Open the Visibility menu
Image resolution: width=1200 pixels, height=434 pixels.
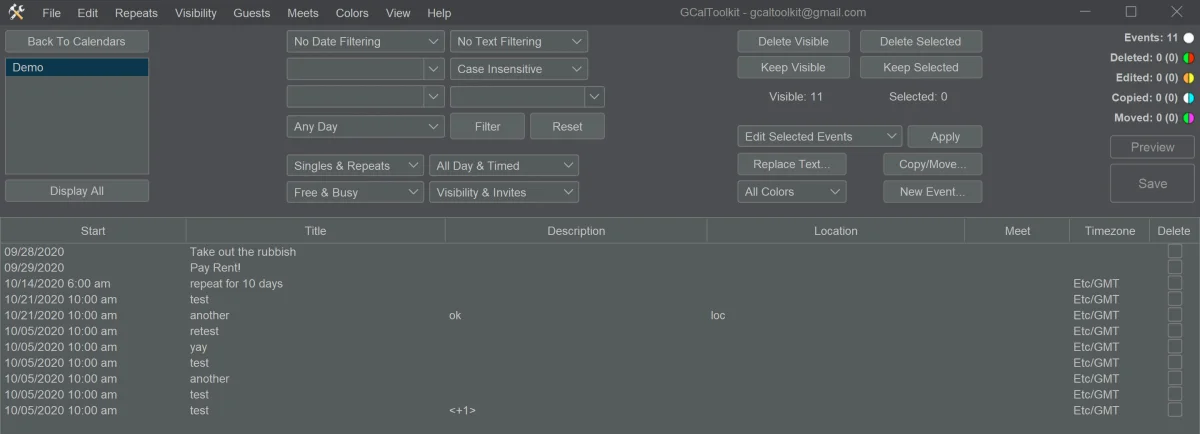tap(195, 13)
